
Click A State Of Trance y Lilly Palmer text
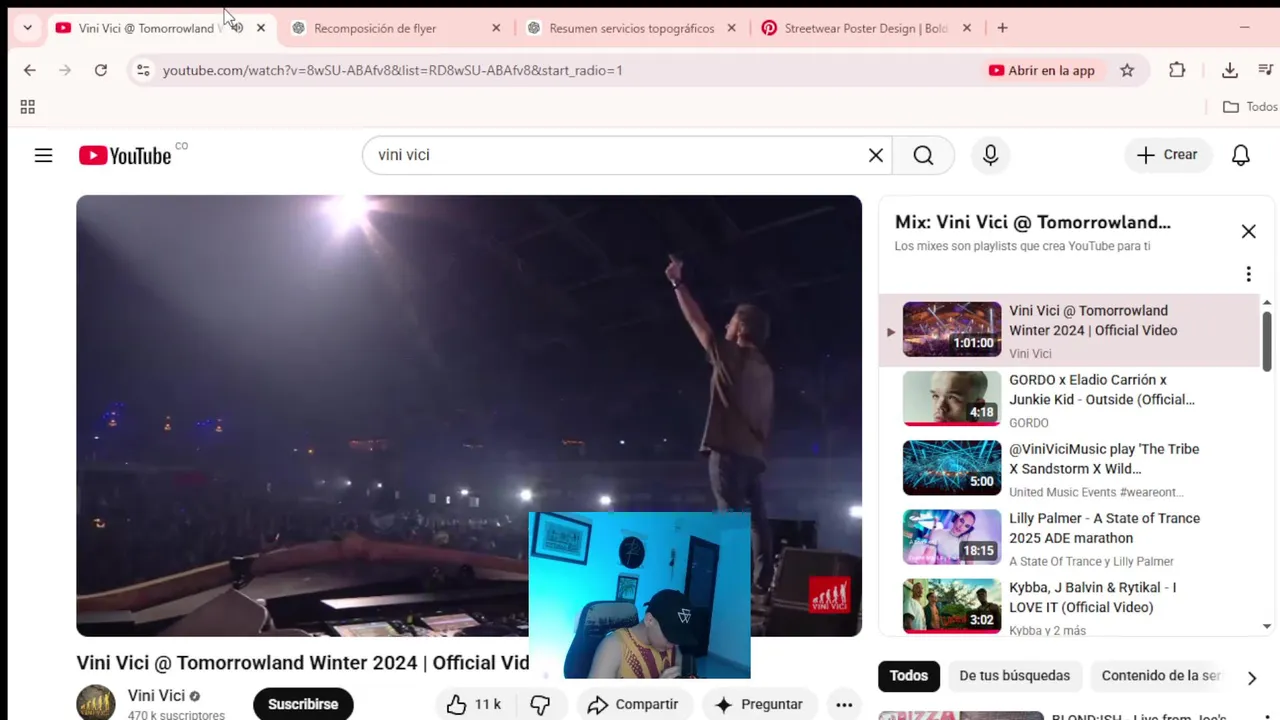(1091, 561)
